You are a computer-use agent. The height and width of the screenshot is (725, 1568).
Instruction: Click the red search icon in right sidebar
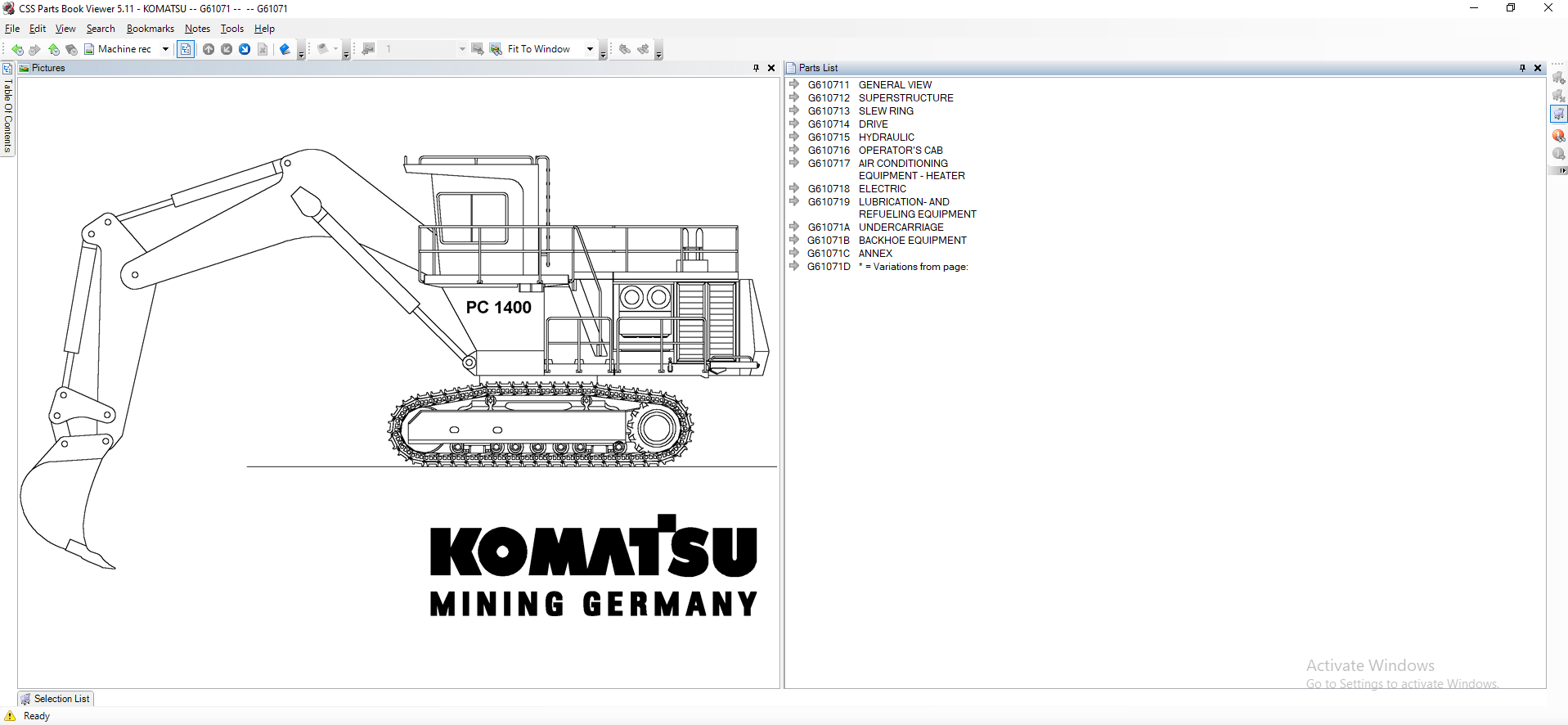tap(1558, 135)
